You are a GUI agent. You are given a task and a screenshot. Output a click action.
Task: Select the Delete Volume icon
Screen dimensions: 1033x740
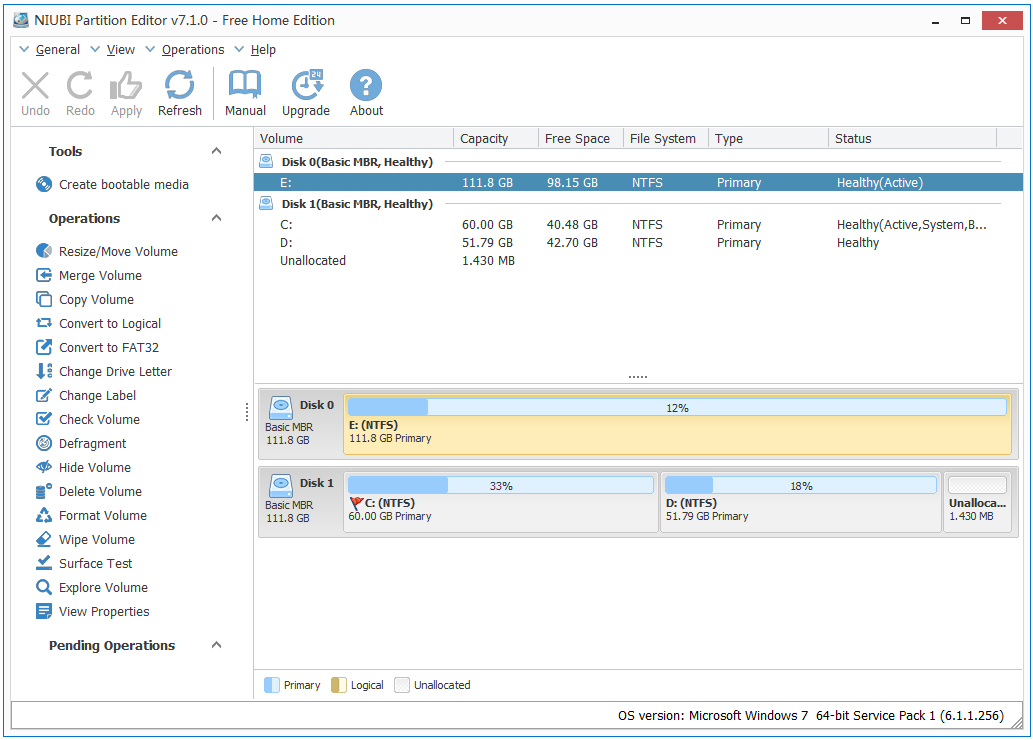(44, 492)
